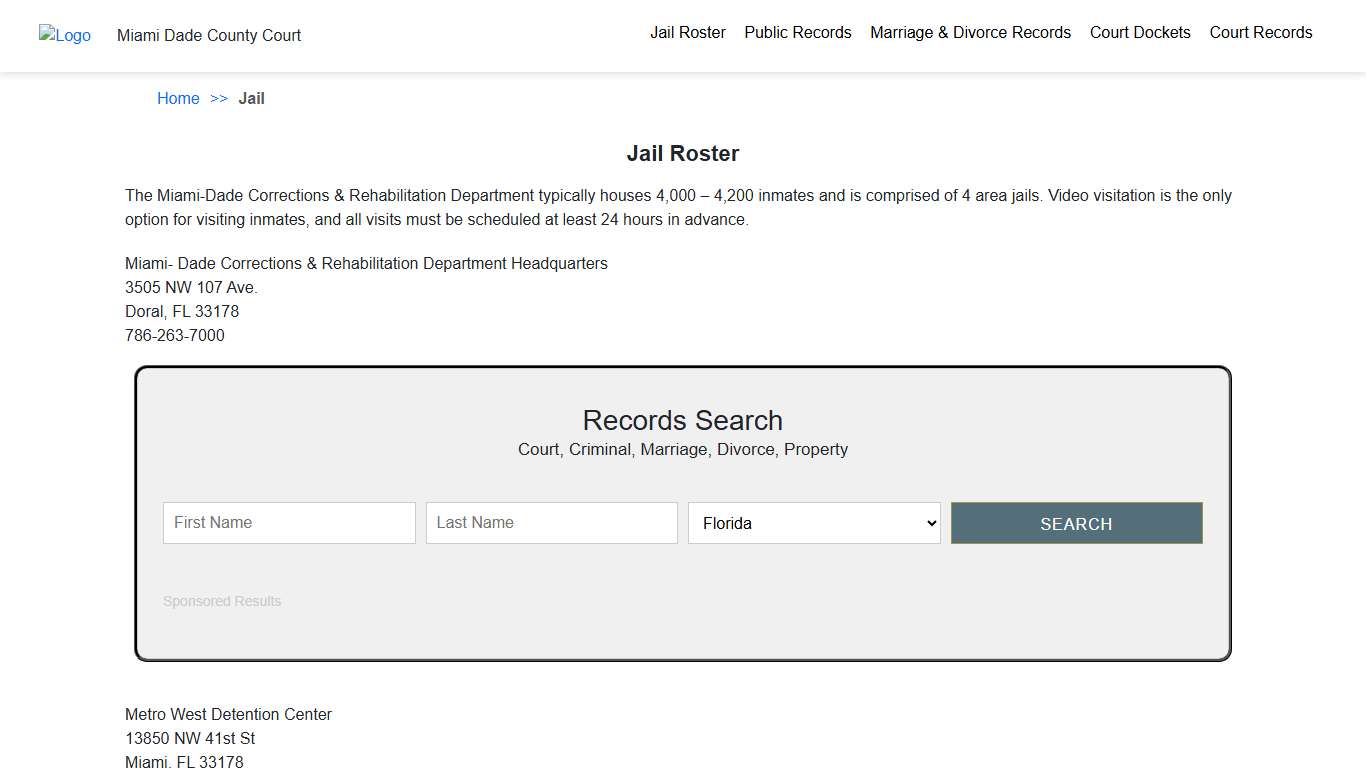Click the Logo image
Screen dimensions: 1366x768
64,35
